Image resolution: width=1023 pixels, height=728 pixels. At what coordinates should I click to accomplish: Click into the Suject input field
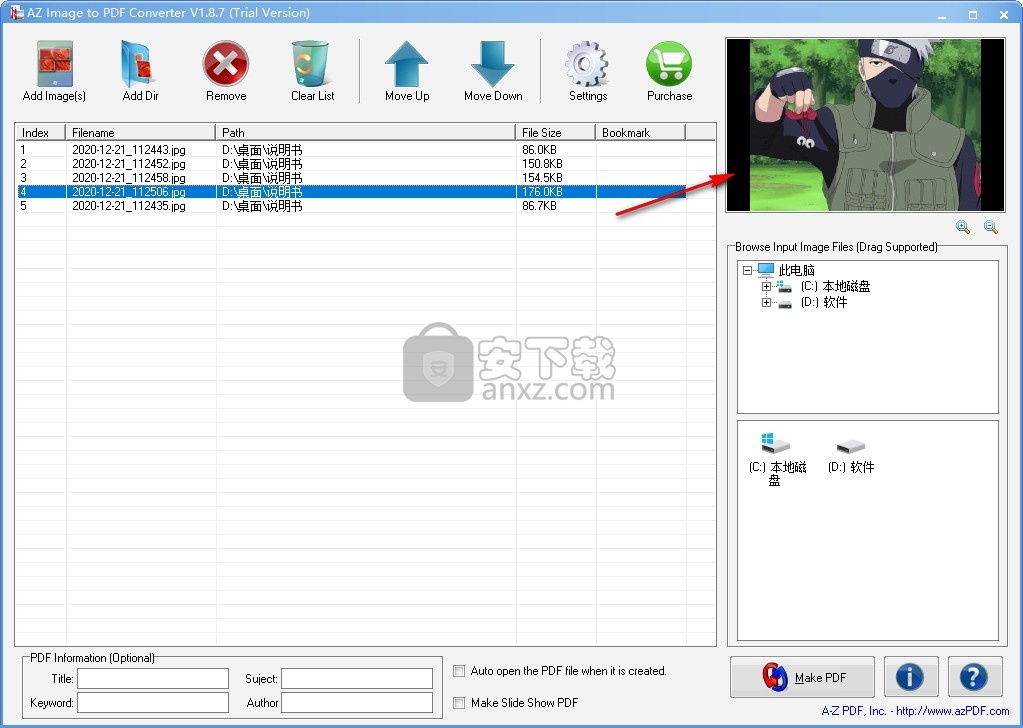tap(357, 678)
